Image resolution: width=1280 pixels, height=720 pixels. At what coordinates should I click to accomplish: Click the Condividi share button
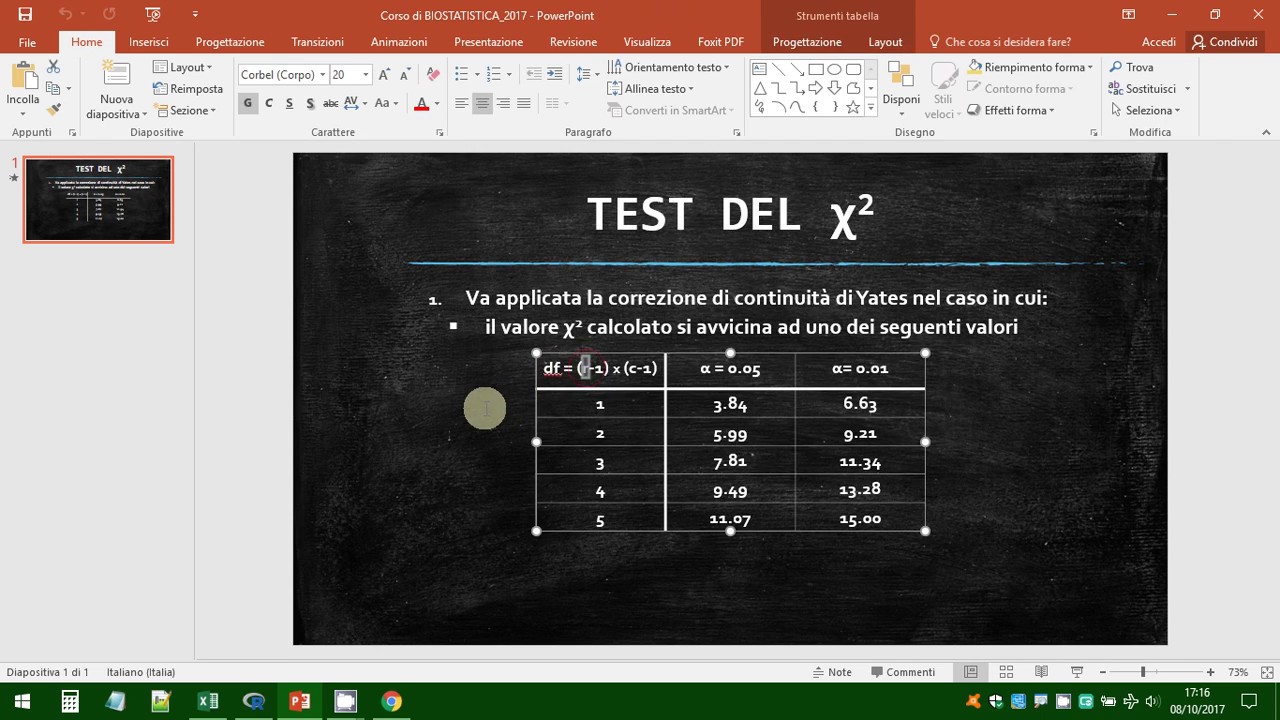click(1224, 42)
